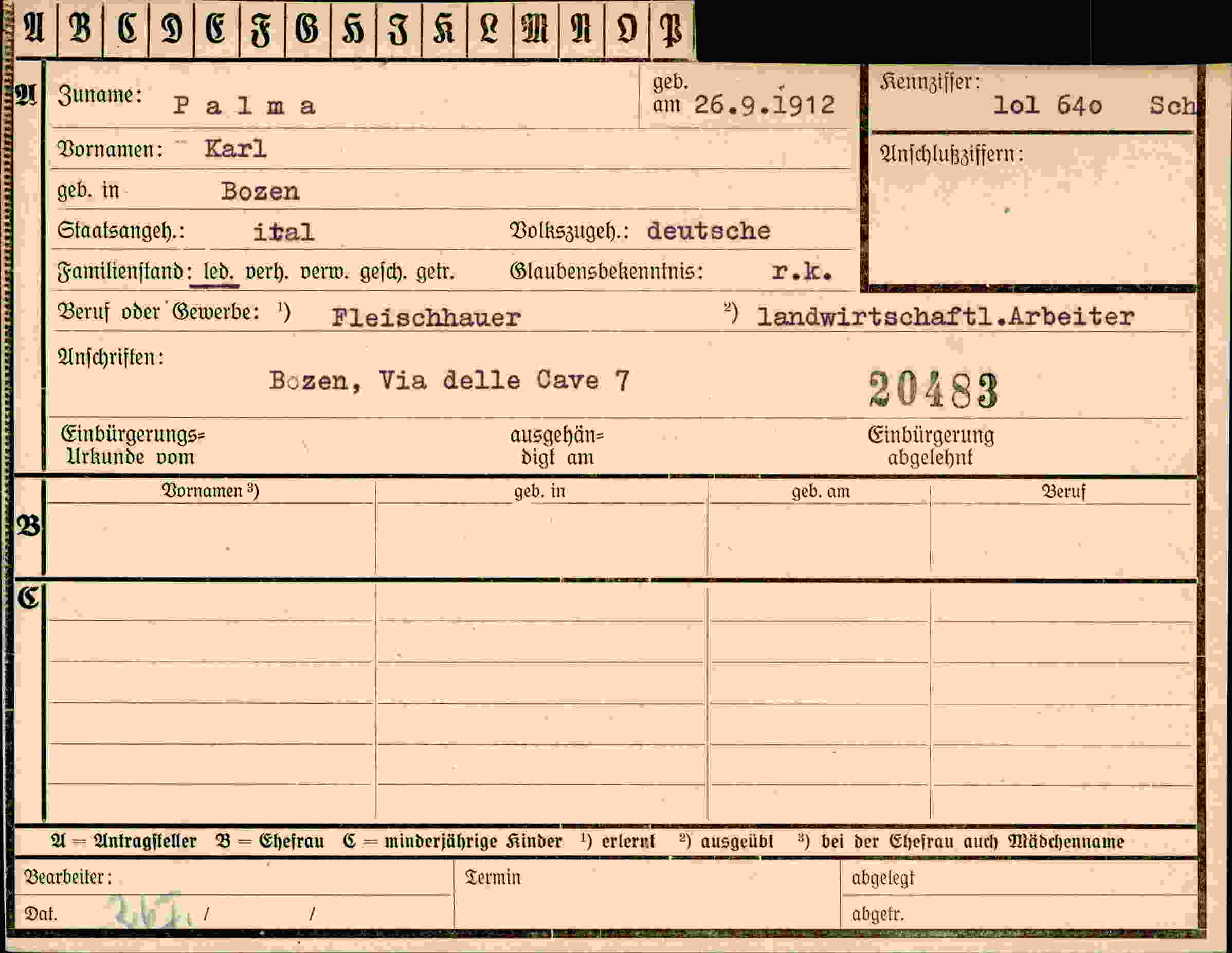This screenshot has height=953, width=1232.
Task: Click the legend text 'B = Ehefrau'
Action: [x=270, y=841]
